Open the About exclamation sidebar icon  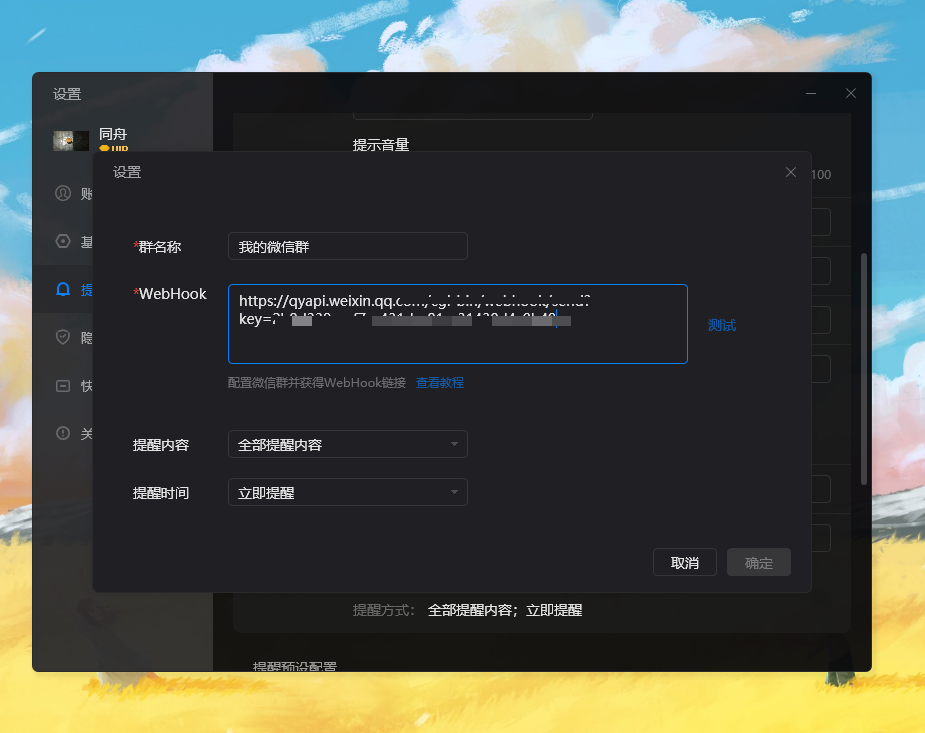63,433
